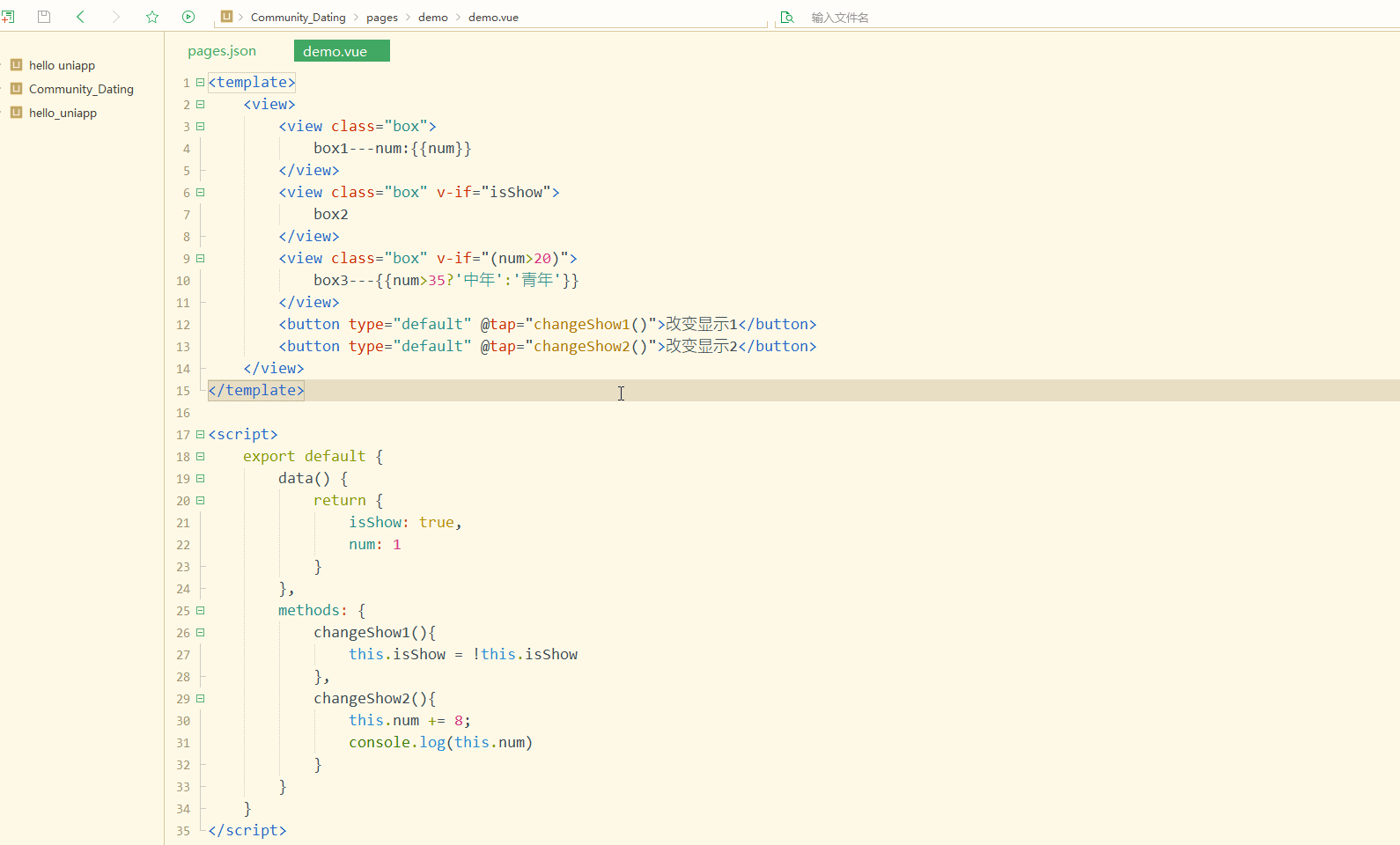Screen dimensions: 1400x845
Task: Open the demo folder breadcrumb
Action: [433, 18]
